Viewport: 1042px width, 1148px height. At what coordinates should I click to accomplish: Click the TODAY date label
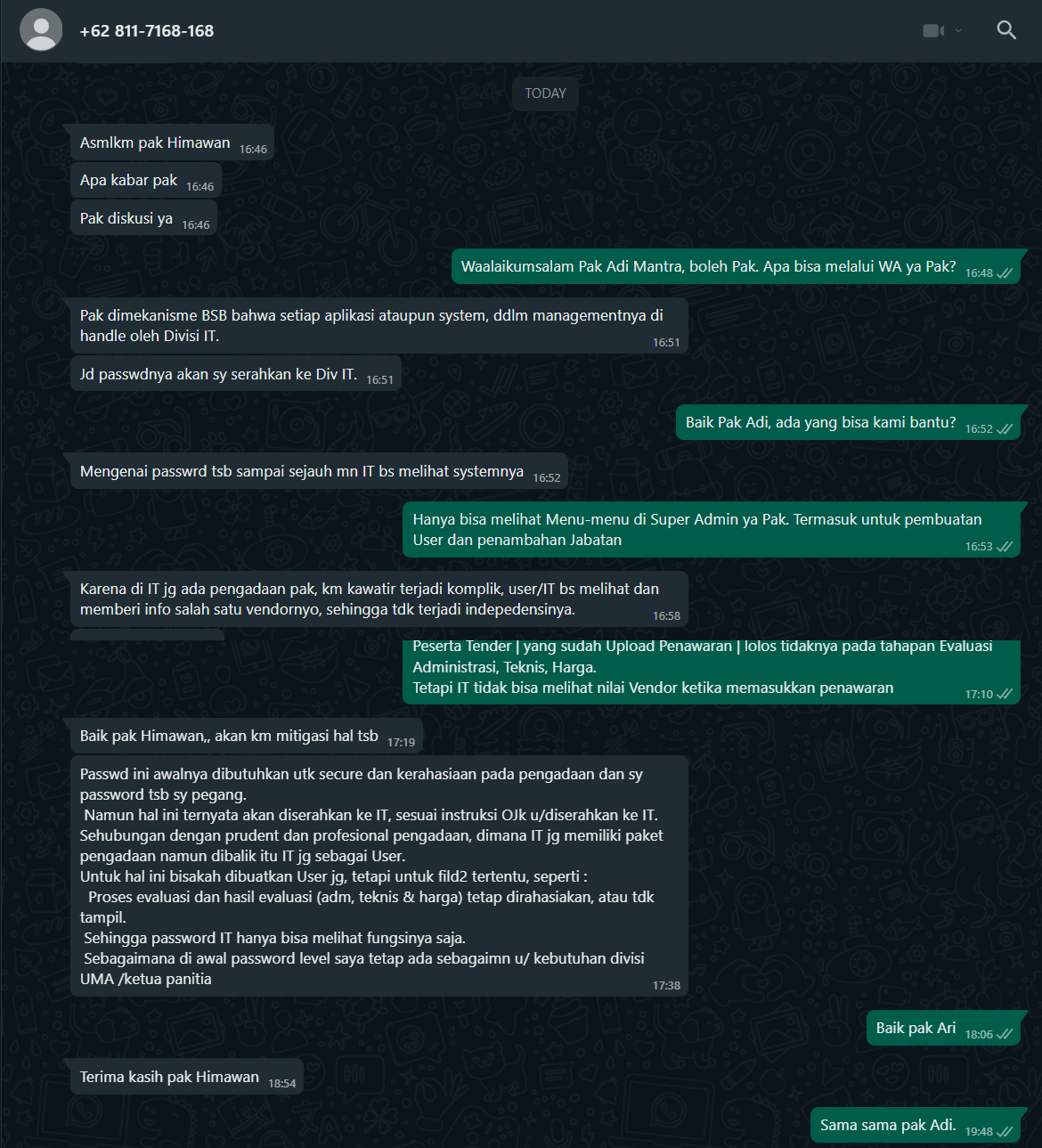(545, 94)
